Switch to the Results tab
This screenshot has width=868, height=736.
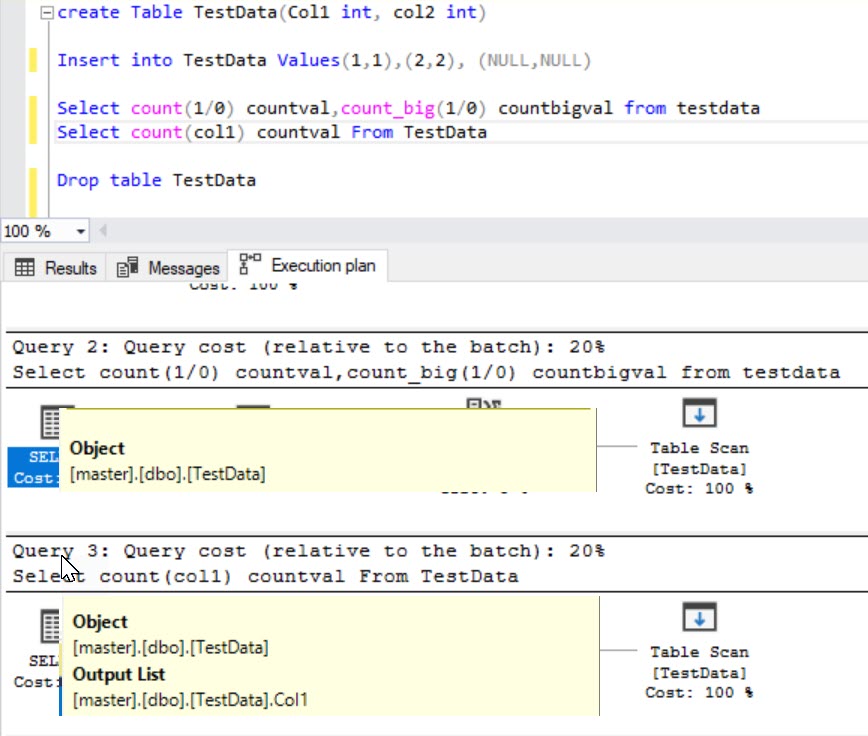[x=55, y=268]
